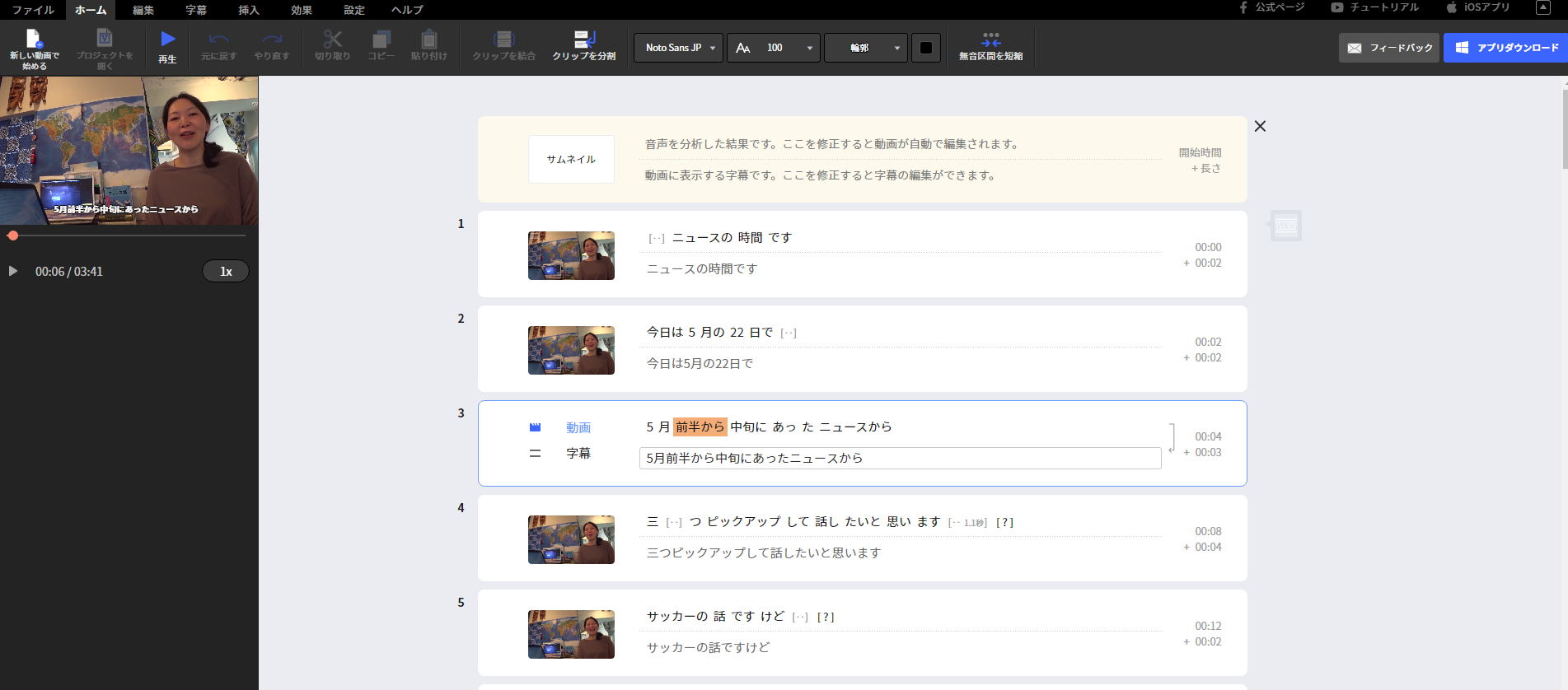Click the video preview image

click(129, 151)
